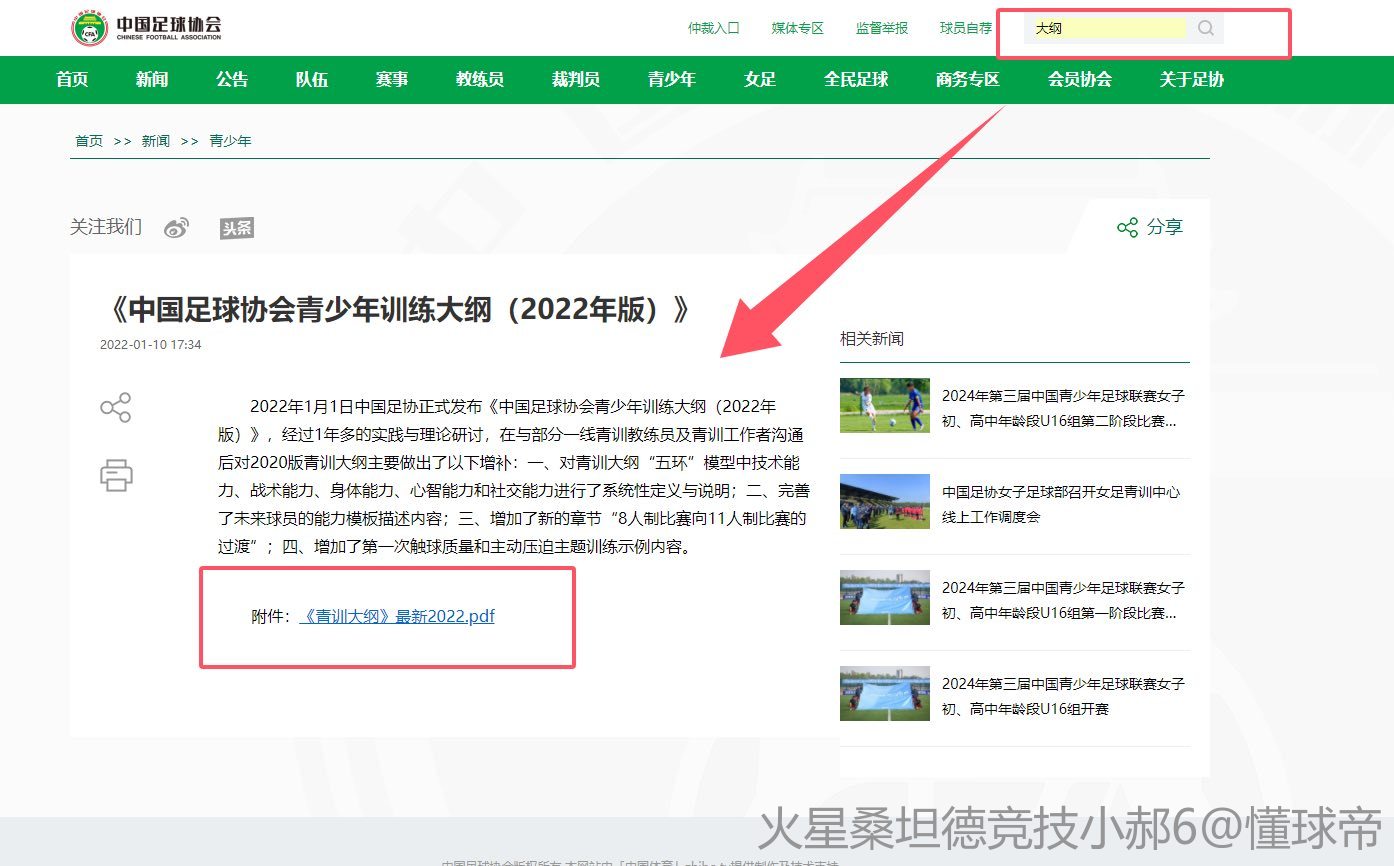Click the search field containing 大纲
This screenshot has height=866, width=1394.
(x=1106, y=28)
